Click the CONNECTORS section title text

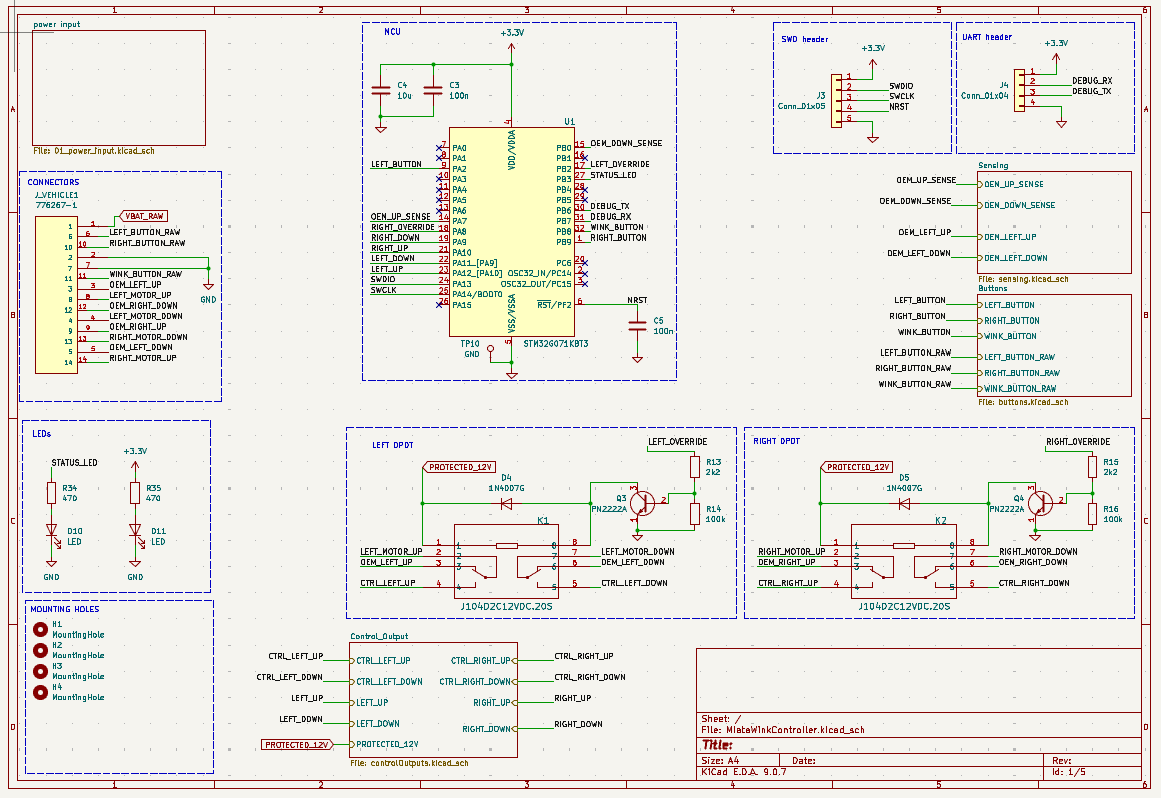click(53, 182)
